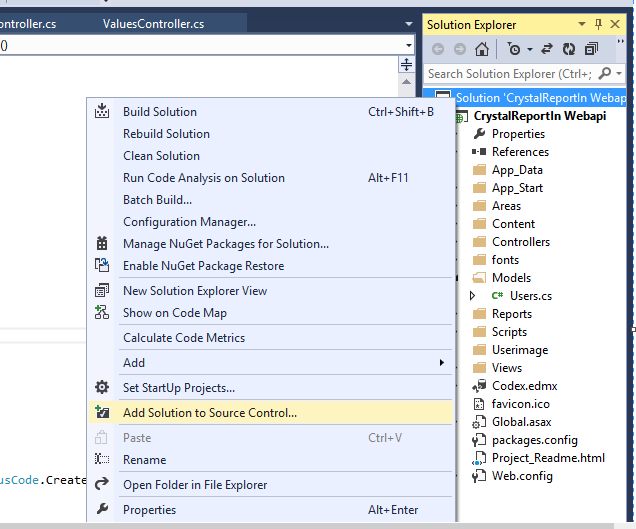
Task: Click the Sync with Active Document icon
Action: (x=548, y=49)
